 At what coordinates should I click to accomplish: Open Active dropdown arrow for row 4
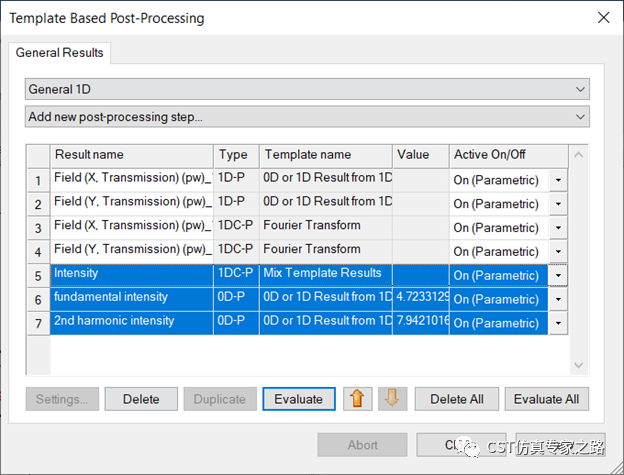tap(558, 252)
